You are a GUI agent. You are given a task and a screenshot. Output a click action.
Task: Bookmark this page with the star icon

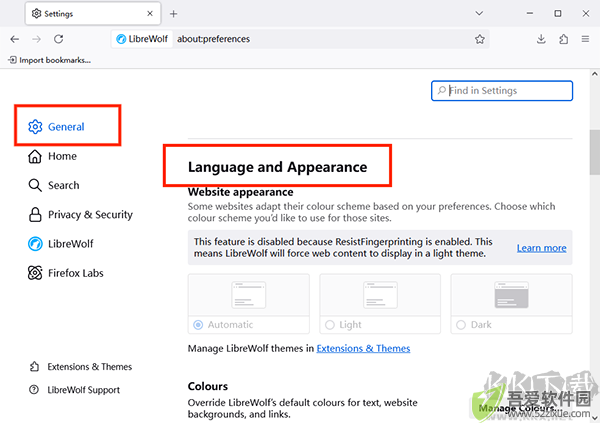click(x=479, y=39)
